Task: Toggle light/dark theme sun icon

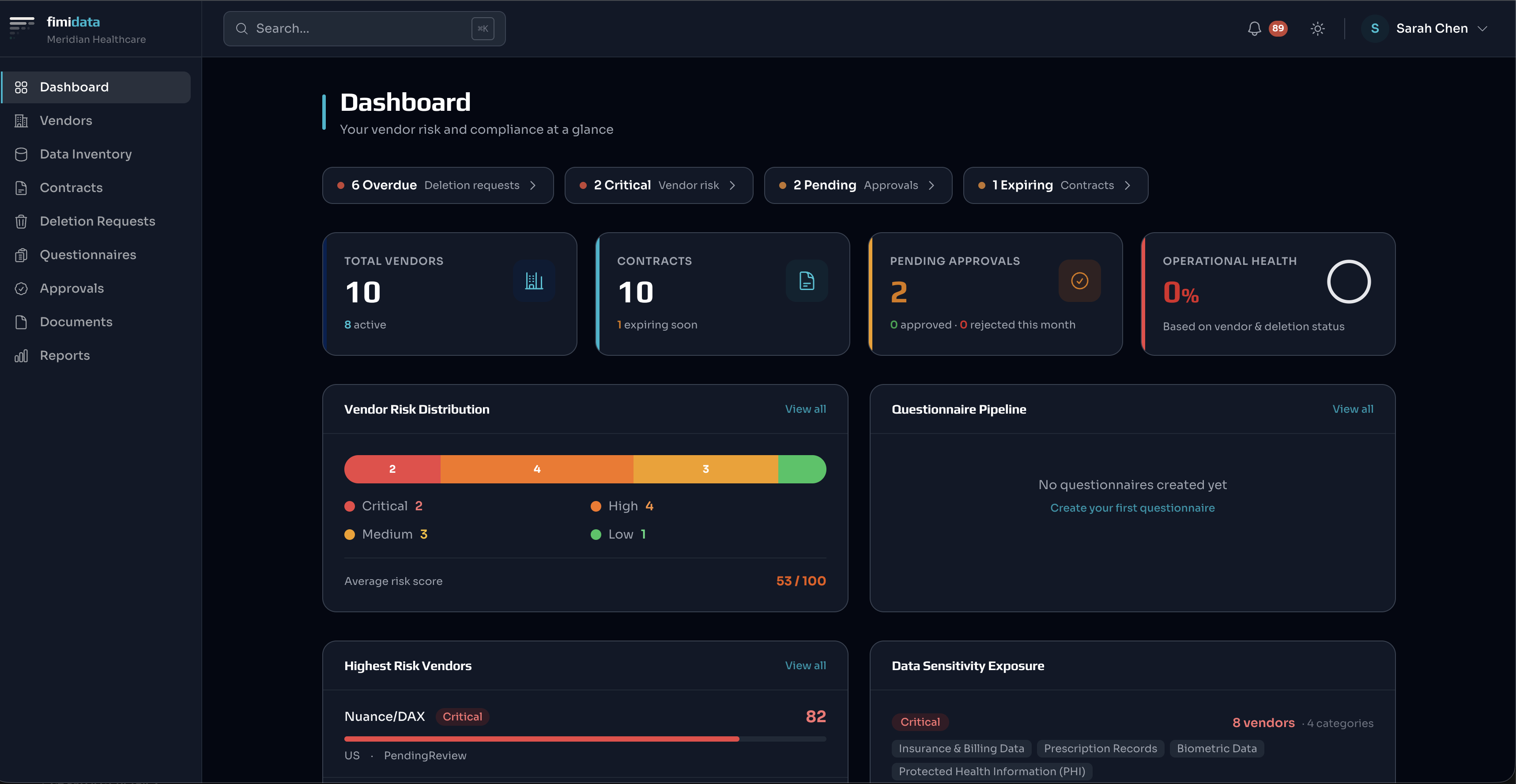Action: point(1318,28)
